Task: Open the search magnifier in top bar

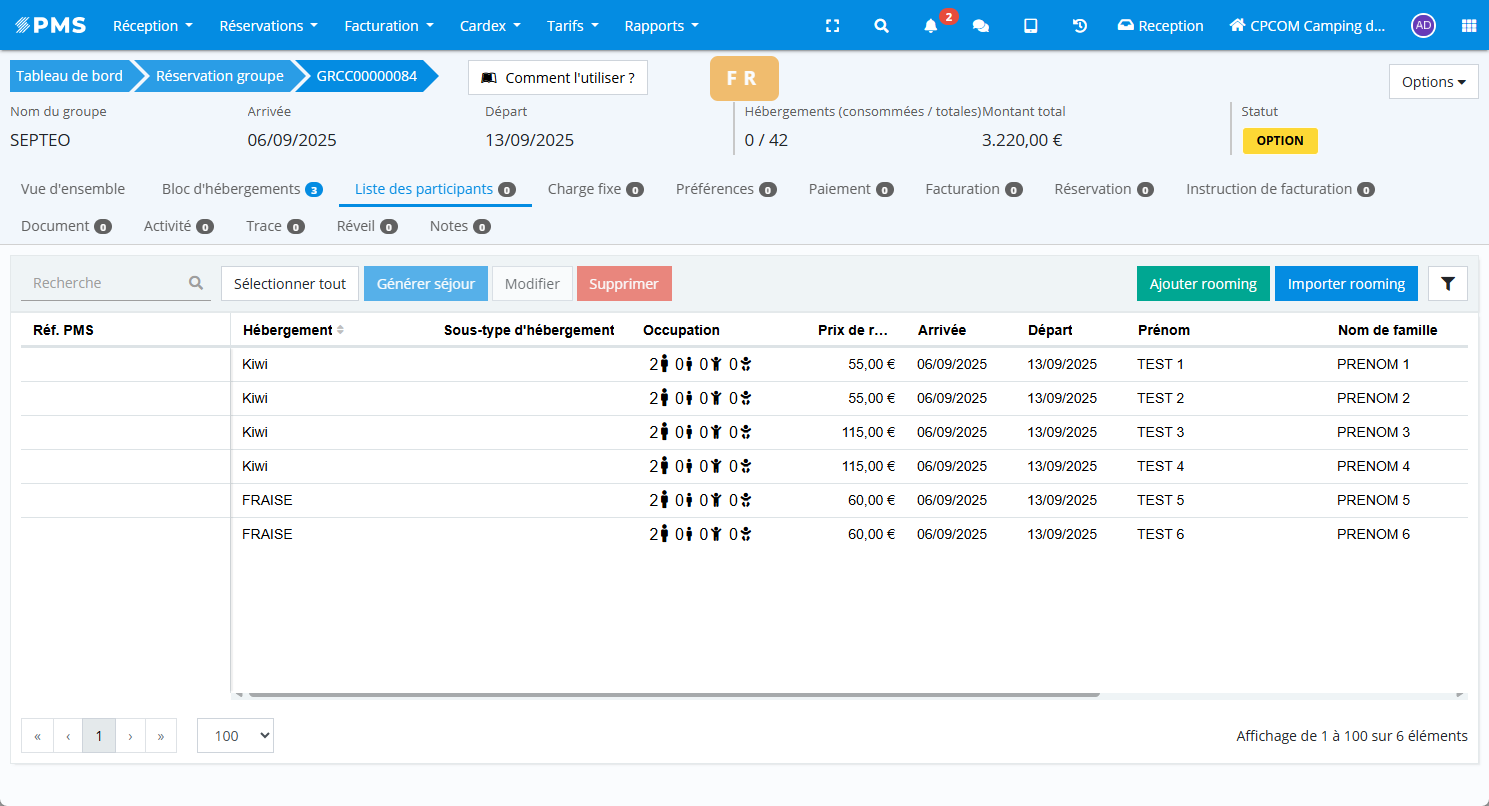Action: pyautogui.click(x=881, y=26)
